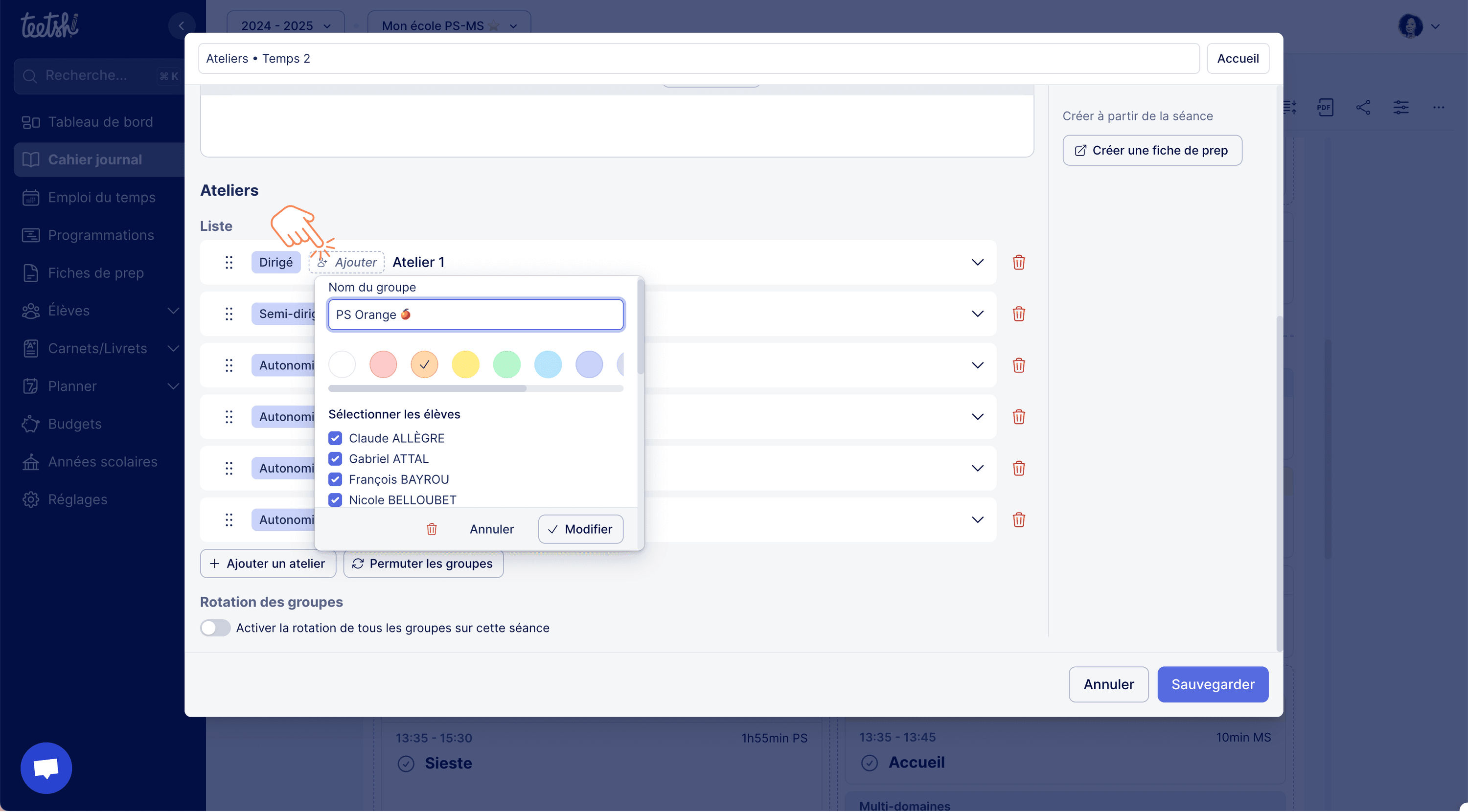Click the Dirigé tag on Atelier 1
The height and width of the screenshot is (812, 1468).
point(275,262)
